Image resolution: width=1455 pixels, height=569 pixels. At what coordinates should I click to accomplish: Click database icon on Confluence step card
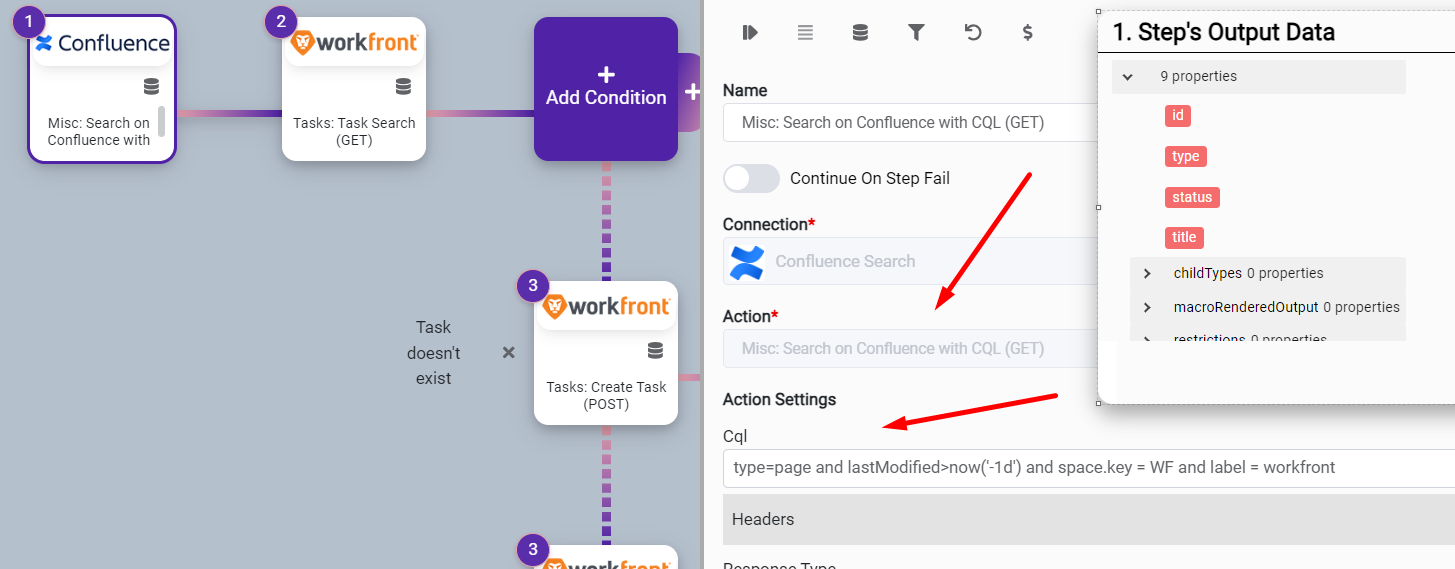[x=151, y=86]
